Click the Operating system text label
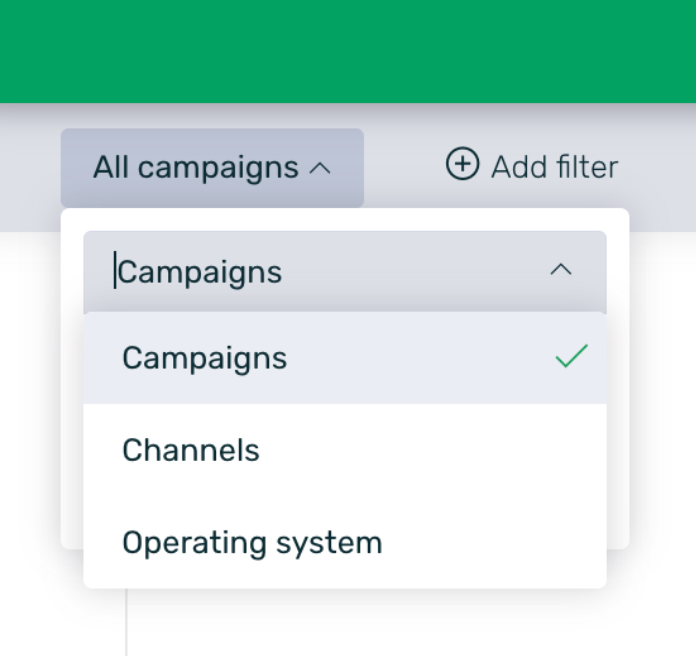Viewport: 696px width, 656px height. [x=252, y=543]
